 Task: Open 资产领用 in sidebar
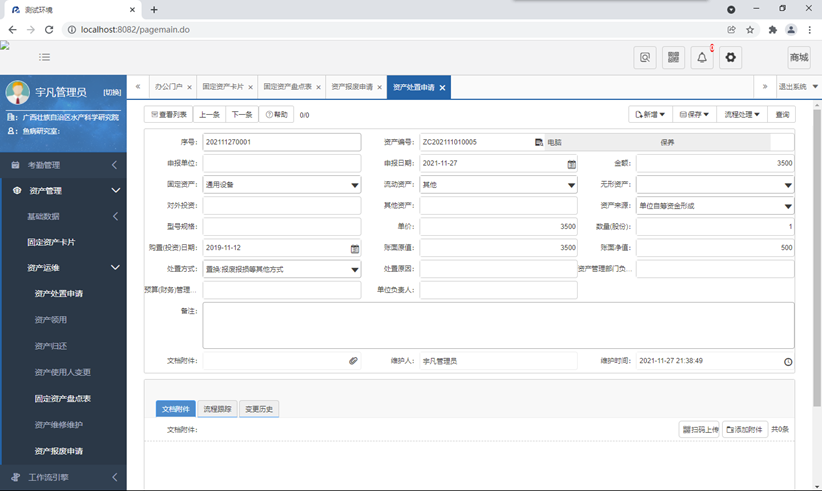[x=50, y=320]
